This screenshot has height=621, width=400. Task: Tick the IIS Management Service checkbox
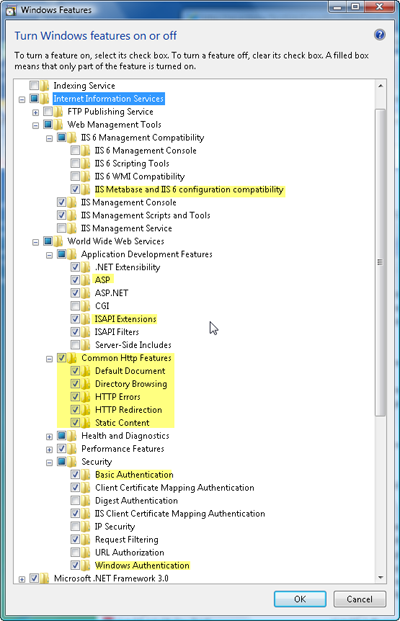click(61, 228)
